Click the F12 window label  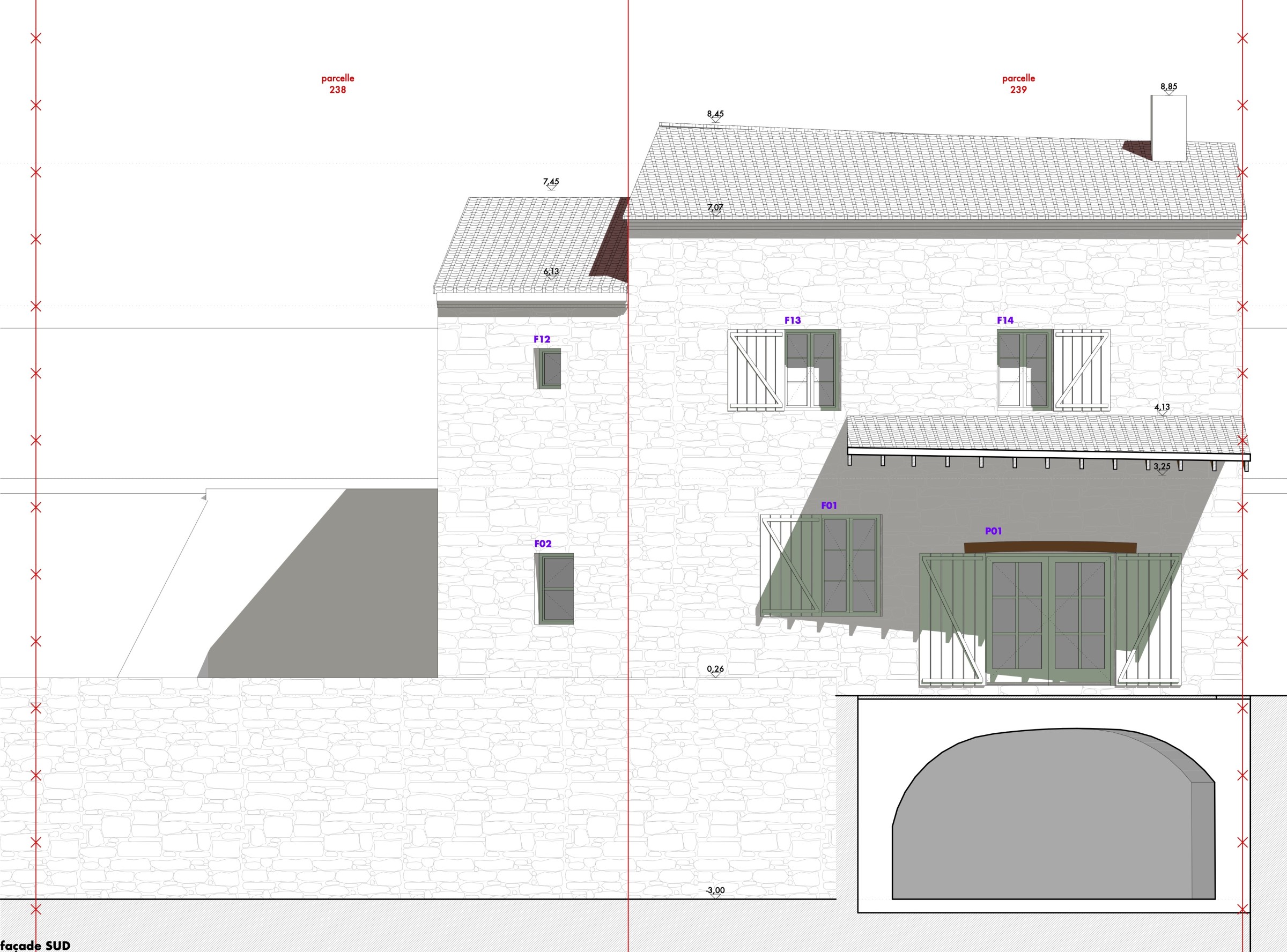point(542,339)
